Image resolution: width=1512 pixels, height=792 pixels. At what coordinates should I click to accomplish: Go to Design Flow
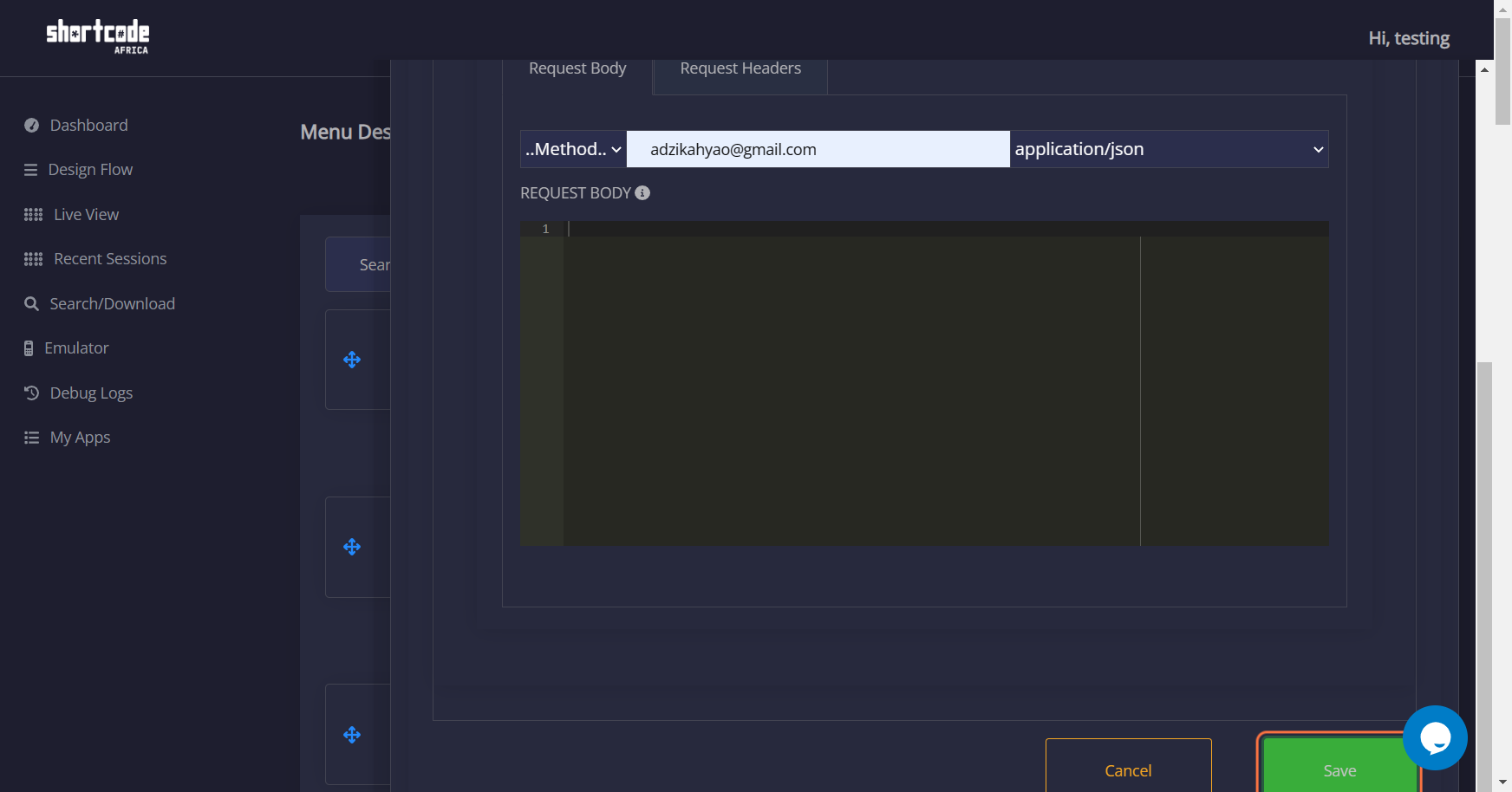coord(90,170)
